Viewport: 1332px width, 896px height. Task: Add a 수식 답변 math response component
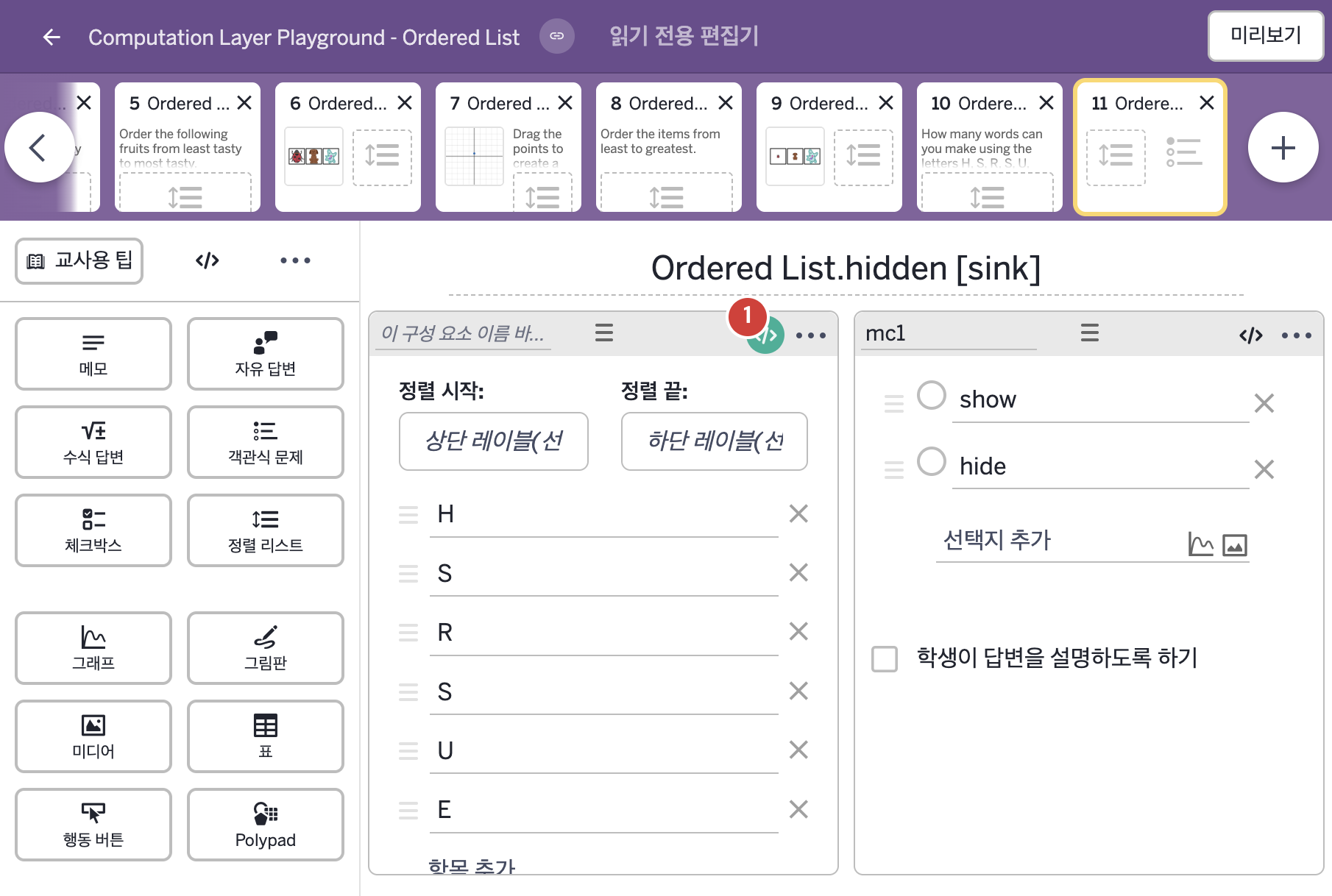93,442
